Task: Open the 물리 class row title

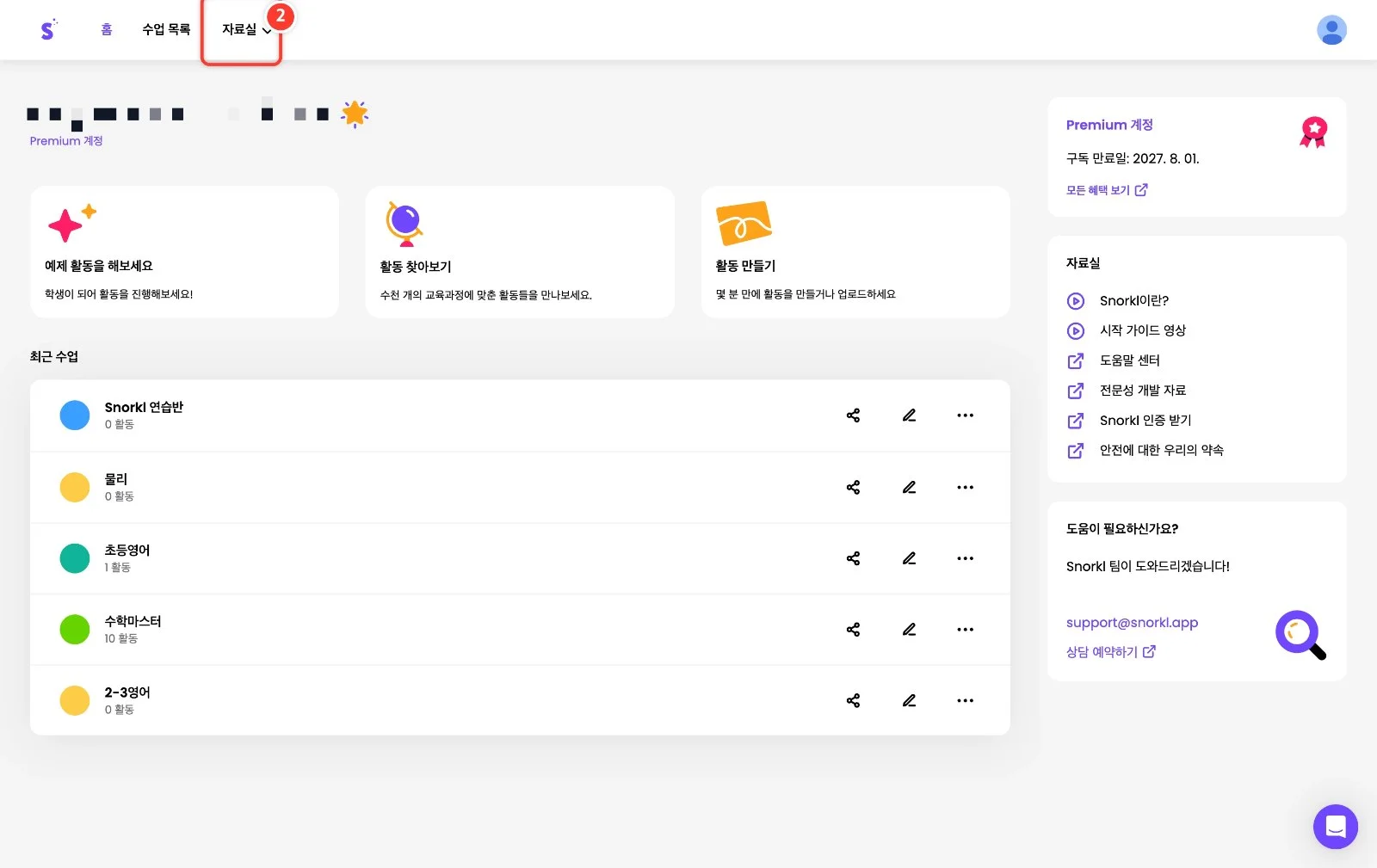Action: (x=116, y=479)
